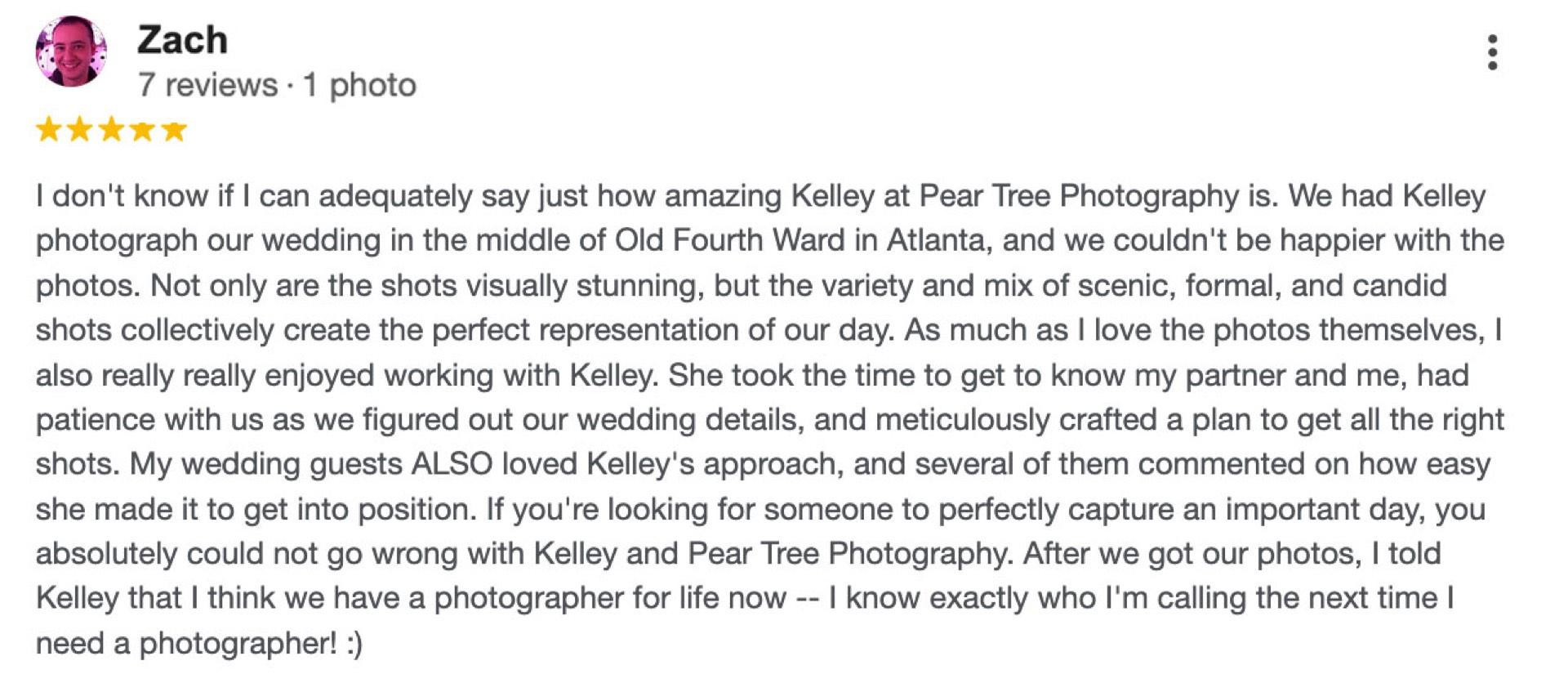
Task: Click the word 'Kelley' in the first sentence
Action: 835,194
